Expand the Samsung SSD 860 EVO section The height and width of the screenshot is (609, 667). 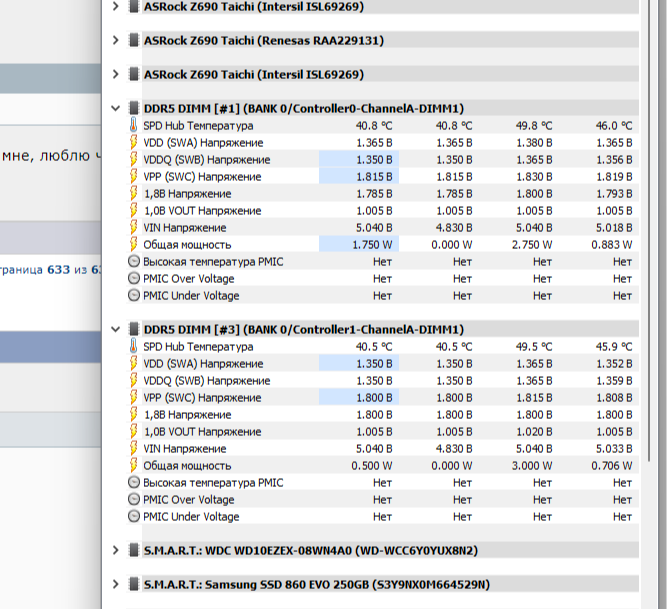pos(116,584)
